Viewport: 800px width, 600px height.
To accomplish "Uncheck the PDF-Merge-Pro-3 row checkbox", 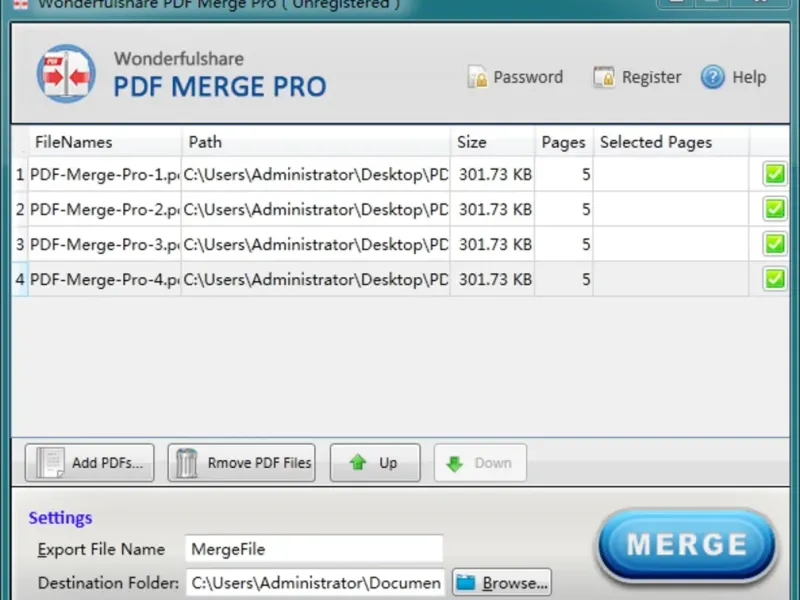I will pos(774,243).
